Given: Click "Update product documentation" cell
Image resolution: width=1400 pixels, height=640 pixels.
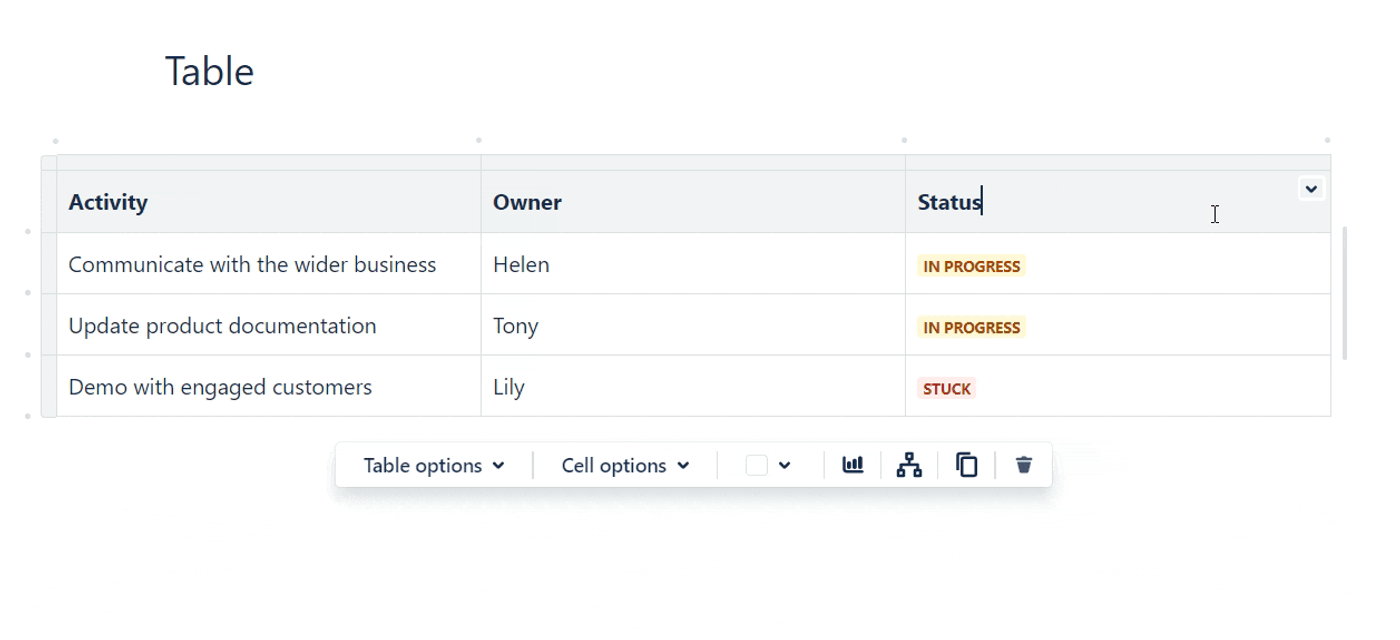Looking at the screenshot, I should tap(269, 325).
